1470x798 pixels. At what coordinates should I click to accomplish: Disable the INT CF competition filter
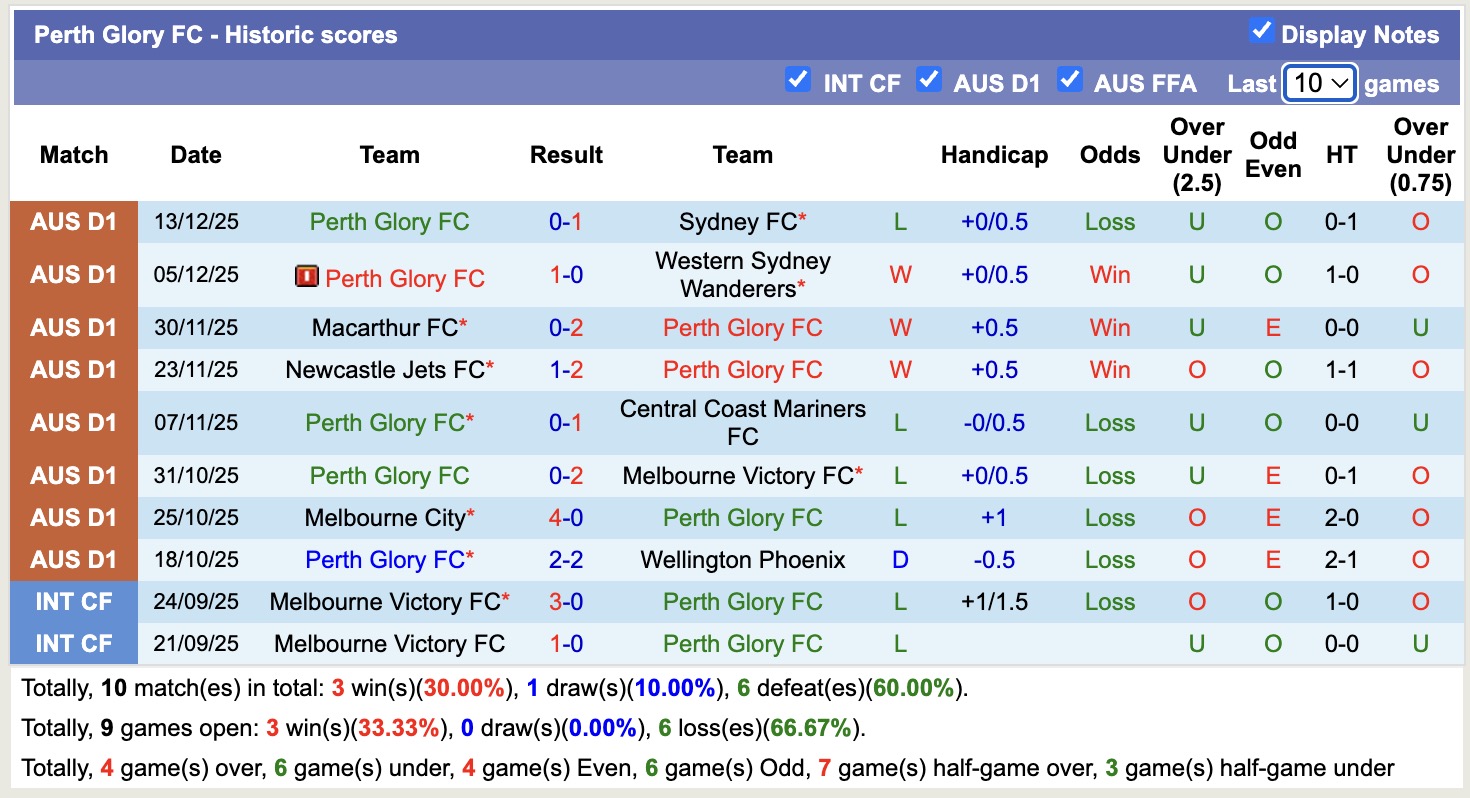point(798,82)
